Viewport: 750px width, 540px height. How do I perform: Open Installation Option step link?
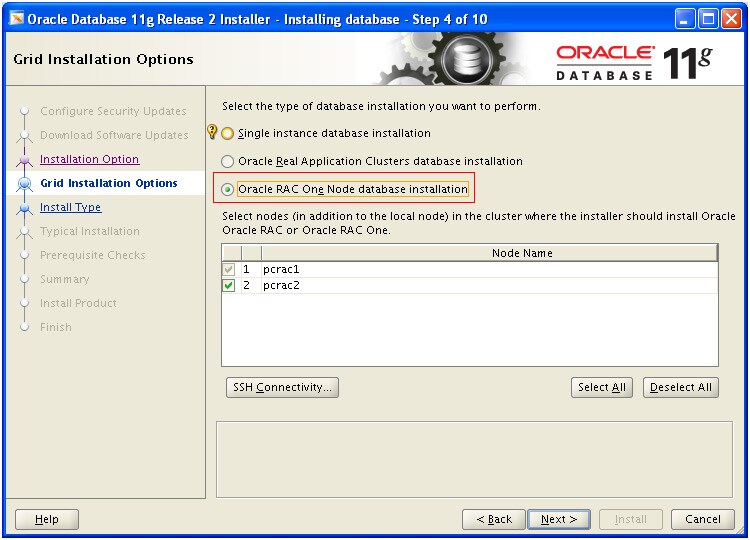coord(89,159)
